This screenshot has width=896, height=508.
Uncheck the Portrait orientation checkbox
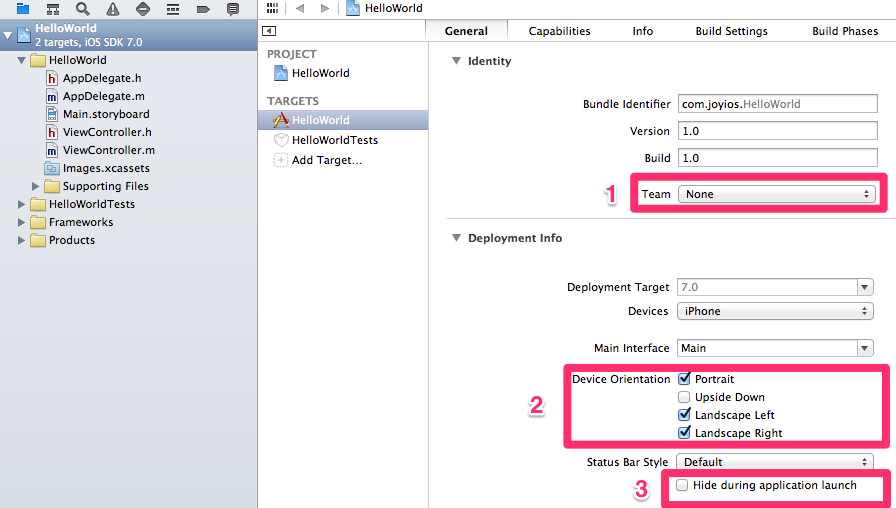pos(684,379)
